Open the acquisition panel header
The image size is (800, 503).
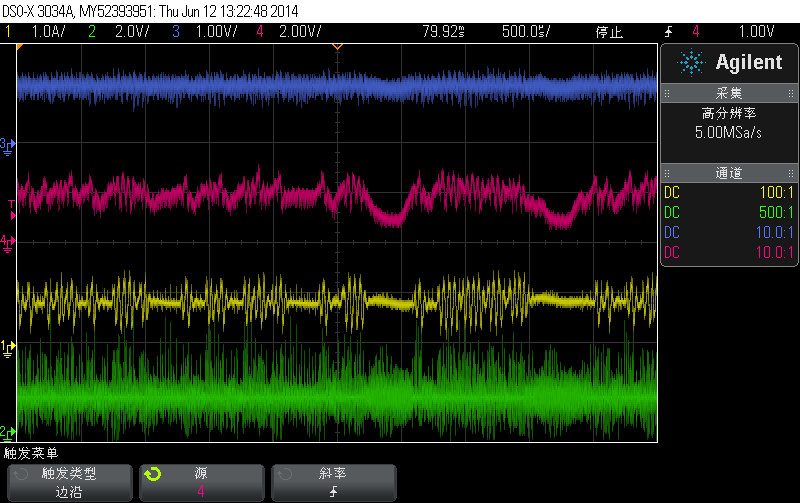tap(729, 93)
